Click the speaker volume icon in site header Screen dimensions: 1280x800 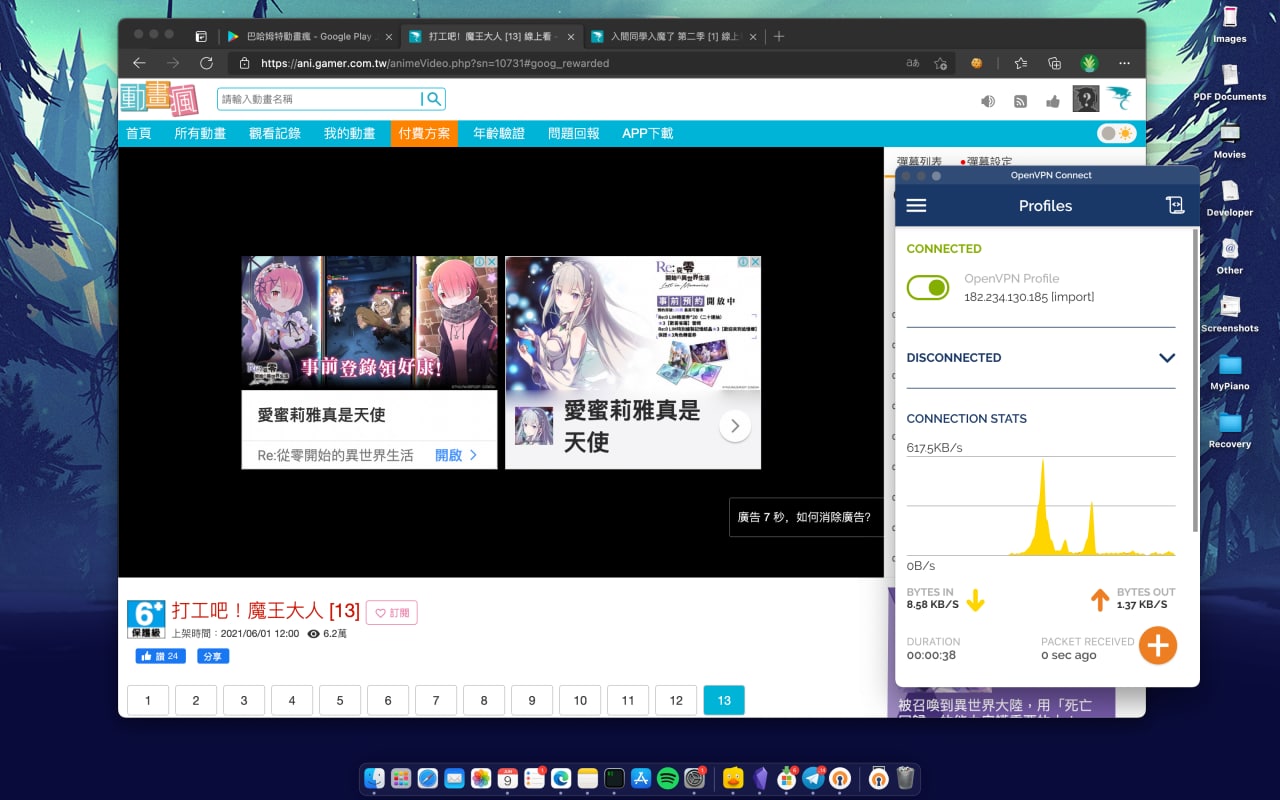(x=988, y=101)
